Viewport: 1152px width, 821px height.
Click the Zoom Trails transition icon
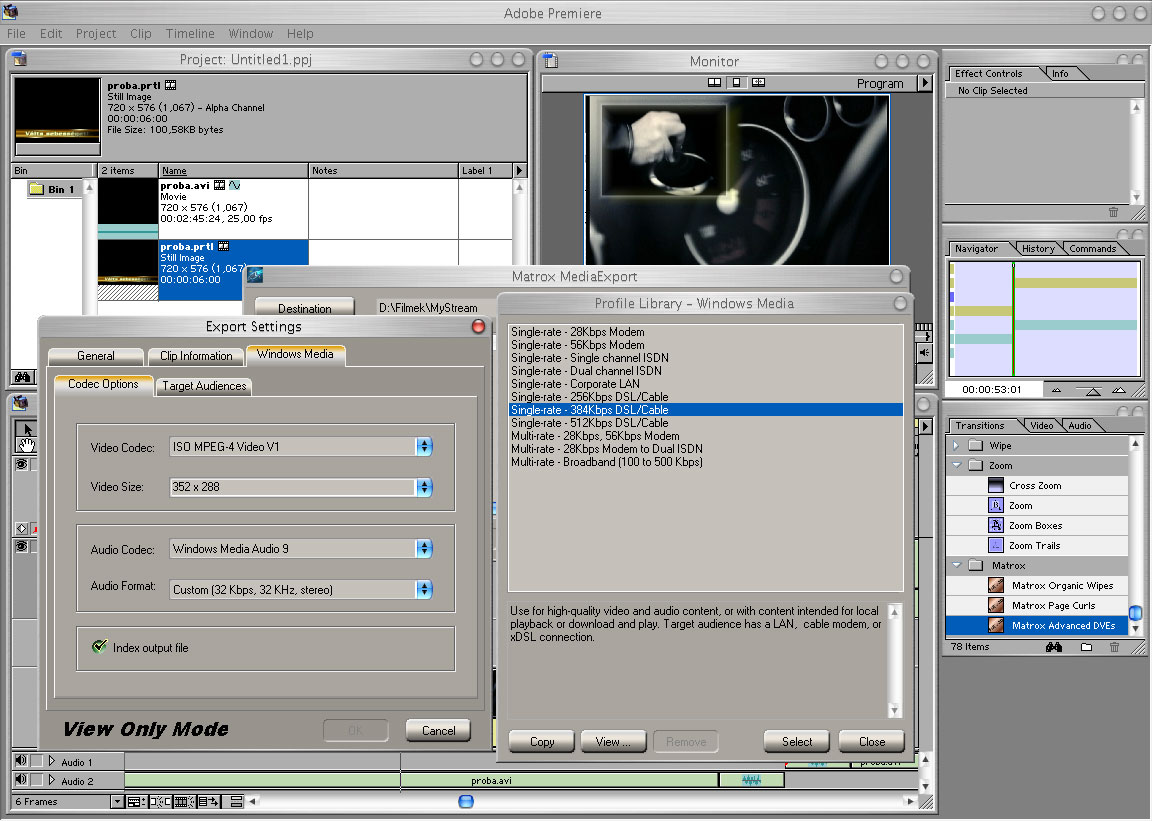pyautogui.click(x=996, y=545)
